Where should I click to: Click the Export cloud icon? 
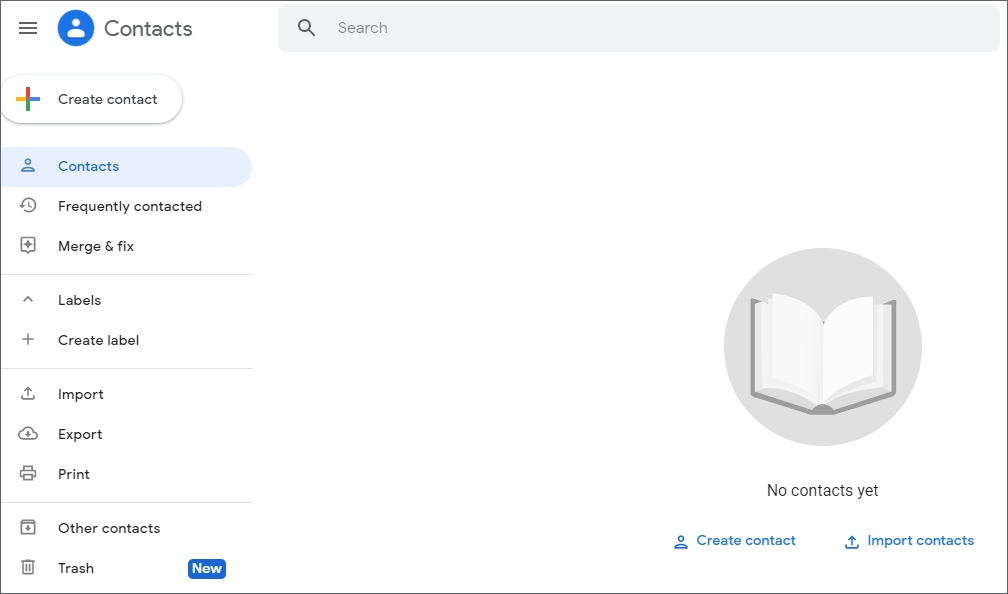click(x=29, y=434)
